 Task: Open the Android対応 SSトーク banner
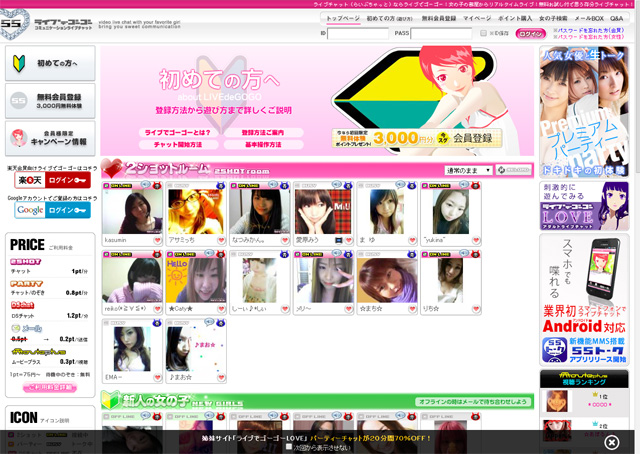pos(584,300)
